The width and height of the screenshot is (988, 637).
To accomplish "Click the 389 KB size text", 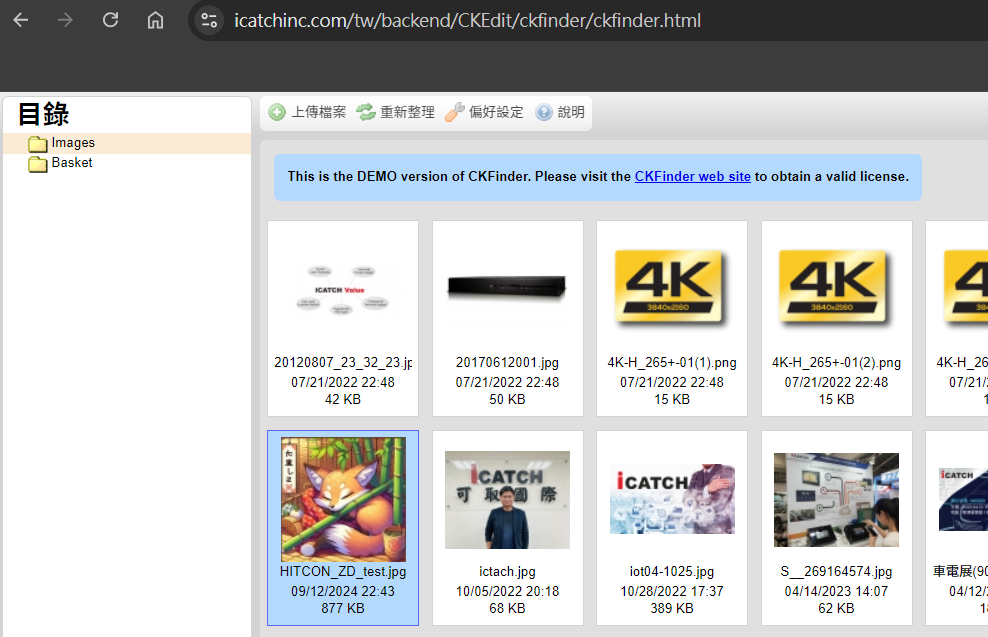I will [x=672, y=608].
